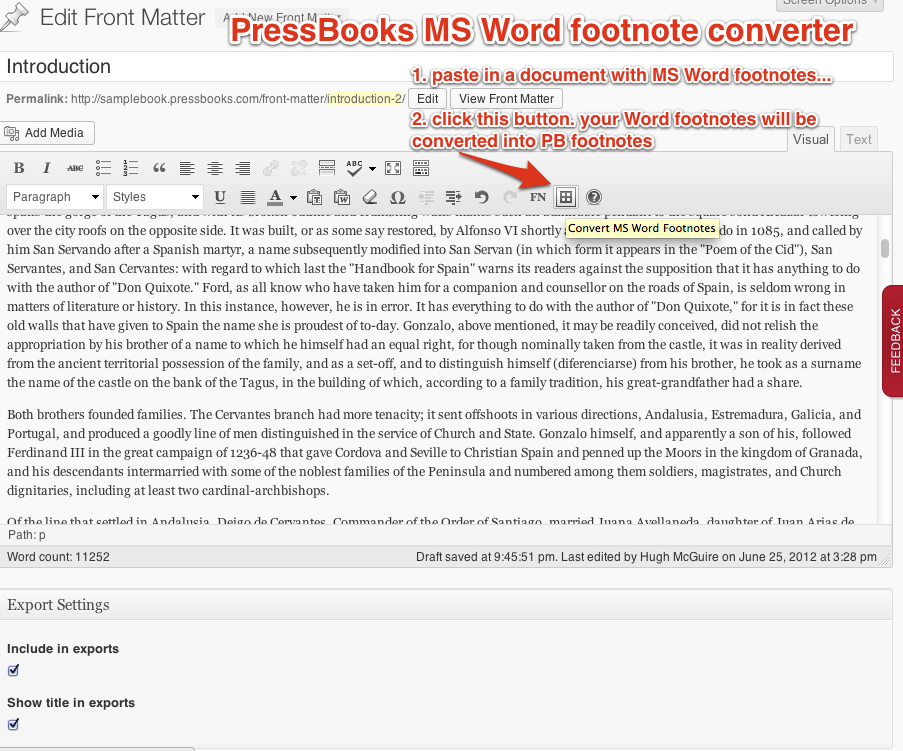Expand the Styles dropdown

tap(155, 197)
